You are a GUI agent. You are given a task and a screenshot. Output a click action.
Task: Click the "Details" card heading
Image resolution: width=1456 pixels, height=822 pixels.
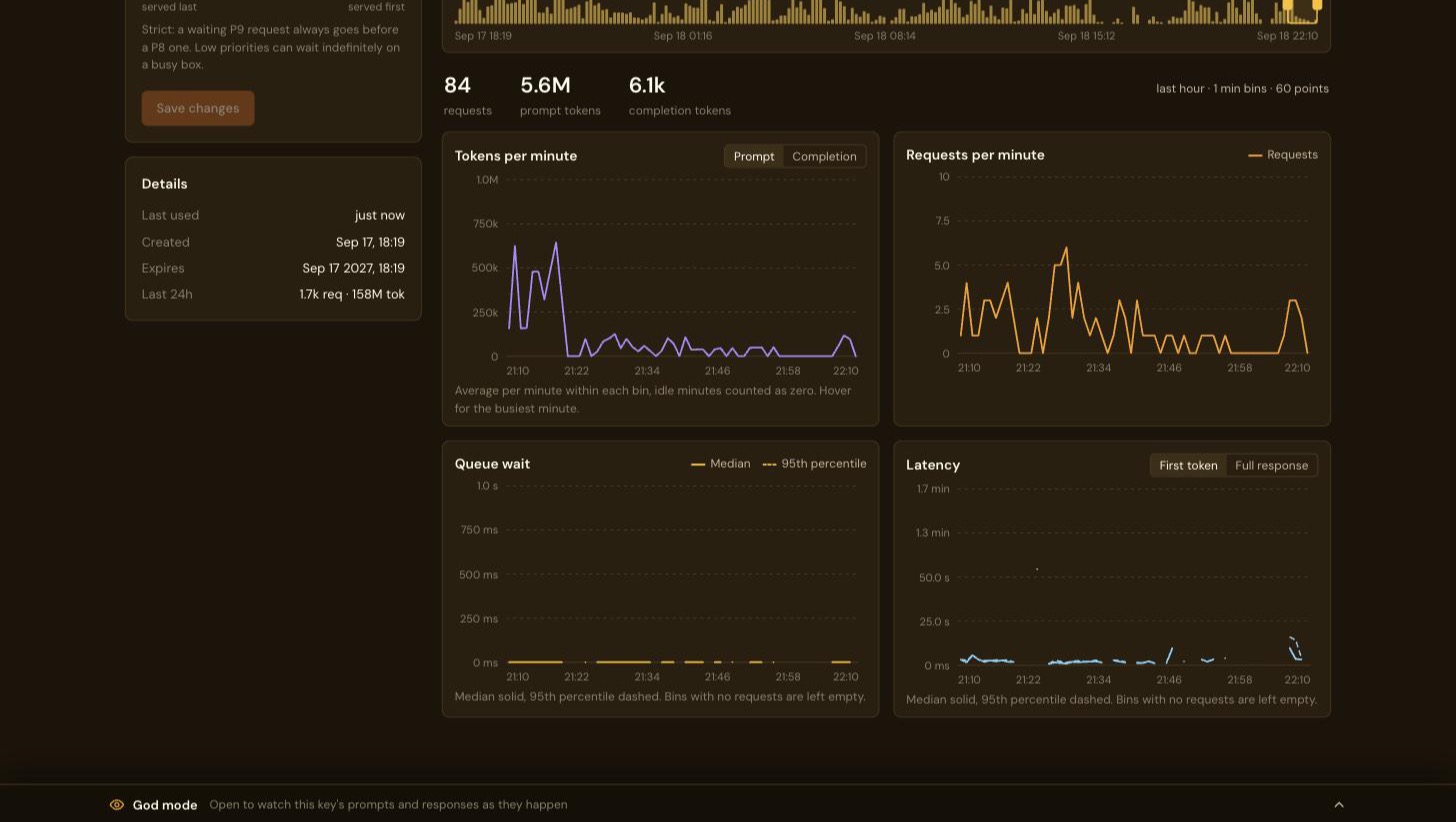[x=165, y=184]
